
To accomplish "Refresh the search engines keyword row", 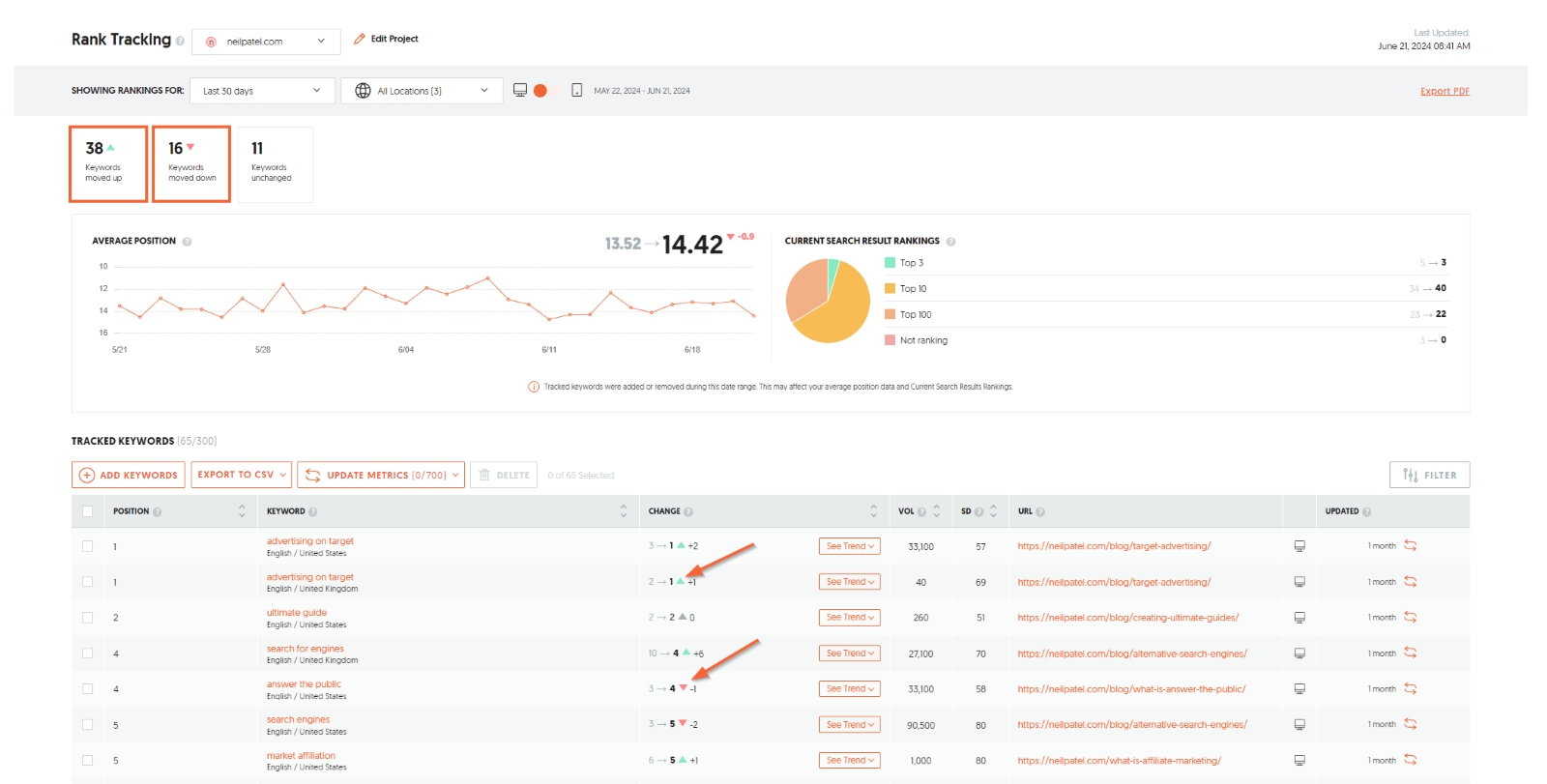I will coord(1411,724).
